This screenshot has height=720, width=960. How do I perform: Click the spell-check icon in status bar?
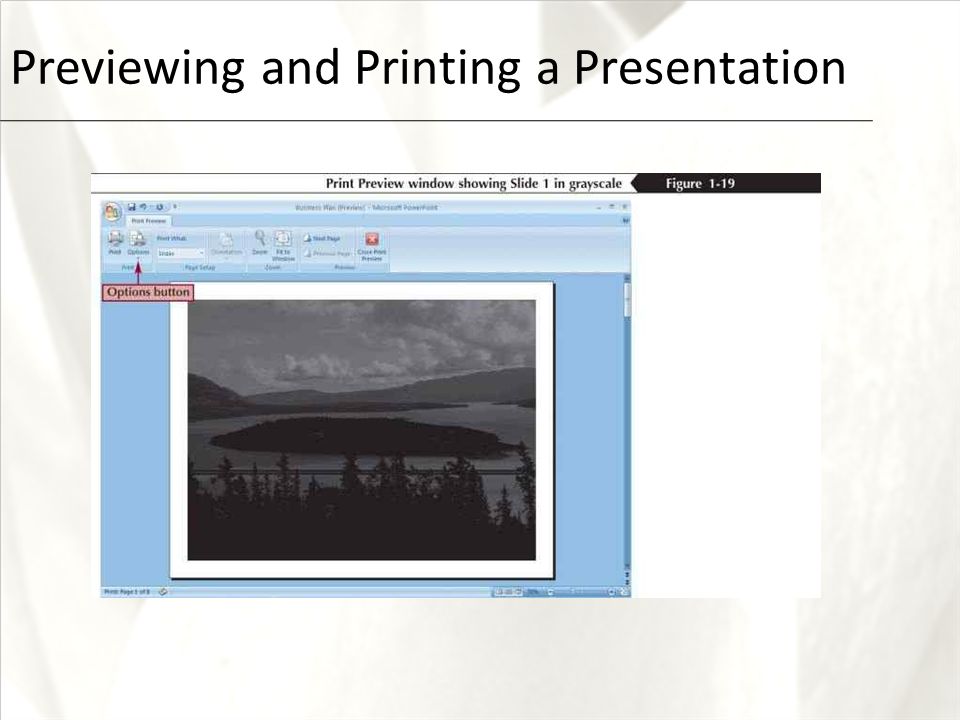163,592
